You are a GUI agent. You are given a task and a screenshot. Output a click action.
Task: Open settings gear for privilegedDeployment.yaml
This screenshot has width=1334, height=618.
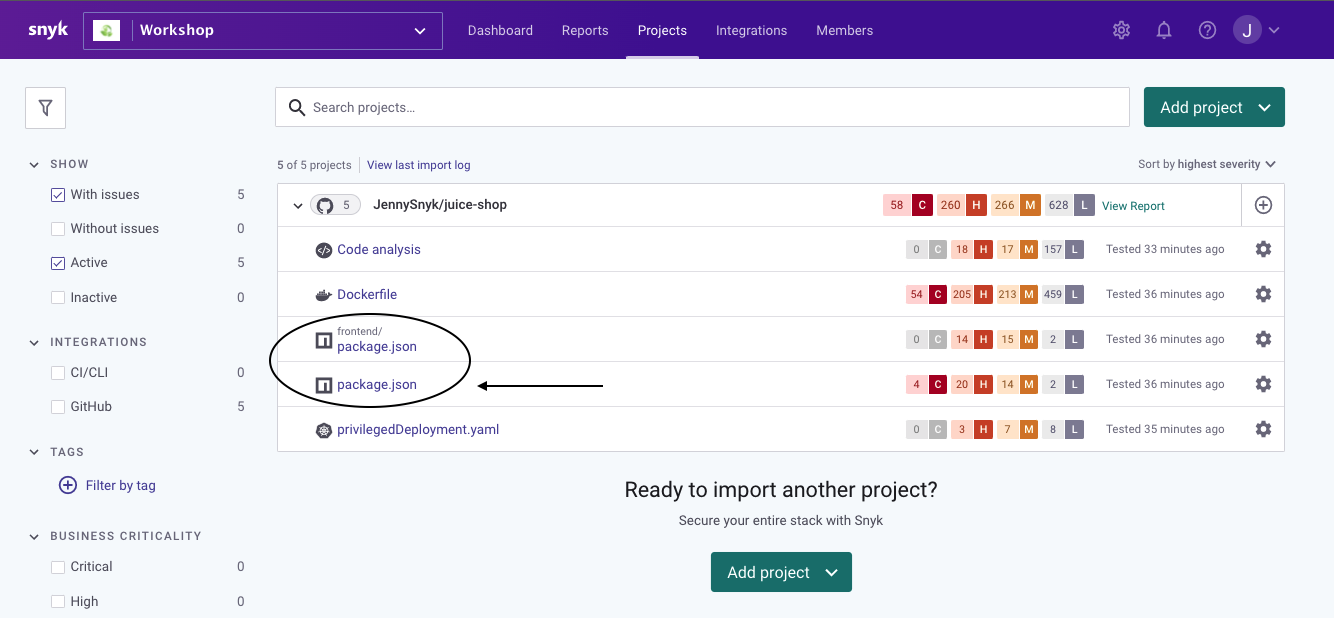[1263, 429]
